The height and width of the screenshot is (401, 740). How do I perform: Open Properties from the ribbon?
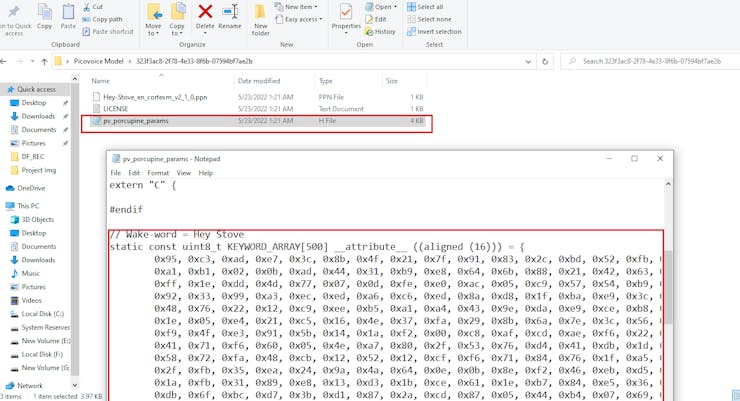(x=346, y=16)
